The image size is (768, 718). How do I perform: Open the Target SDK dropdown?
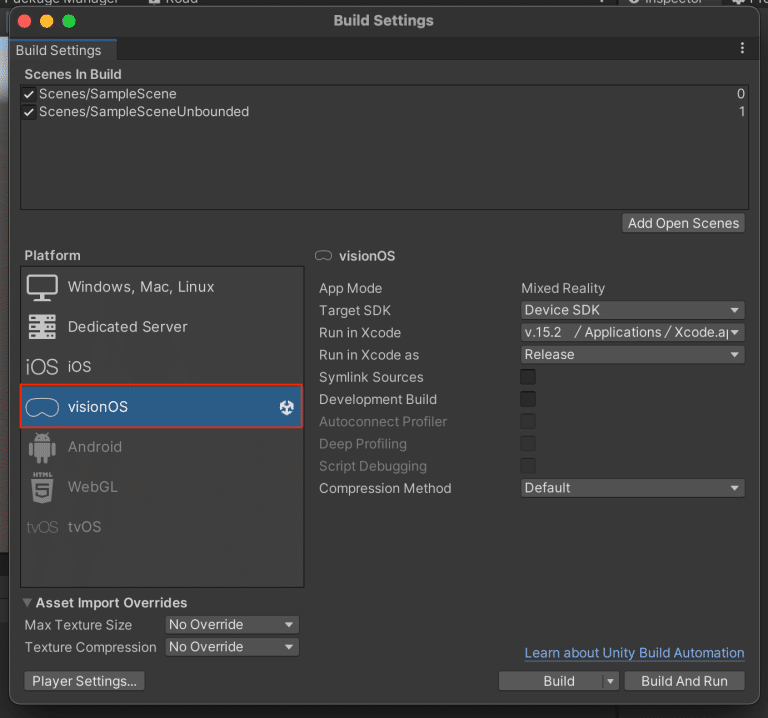coord(632,310)
